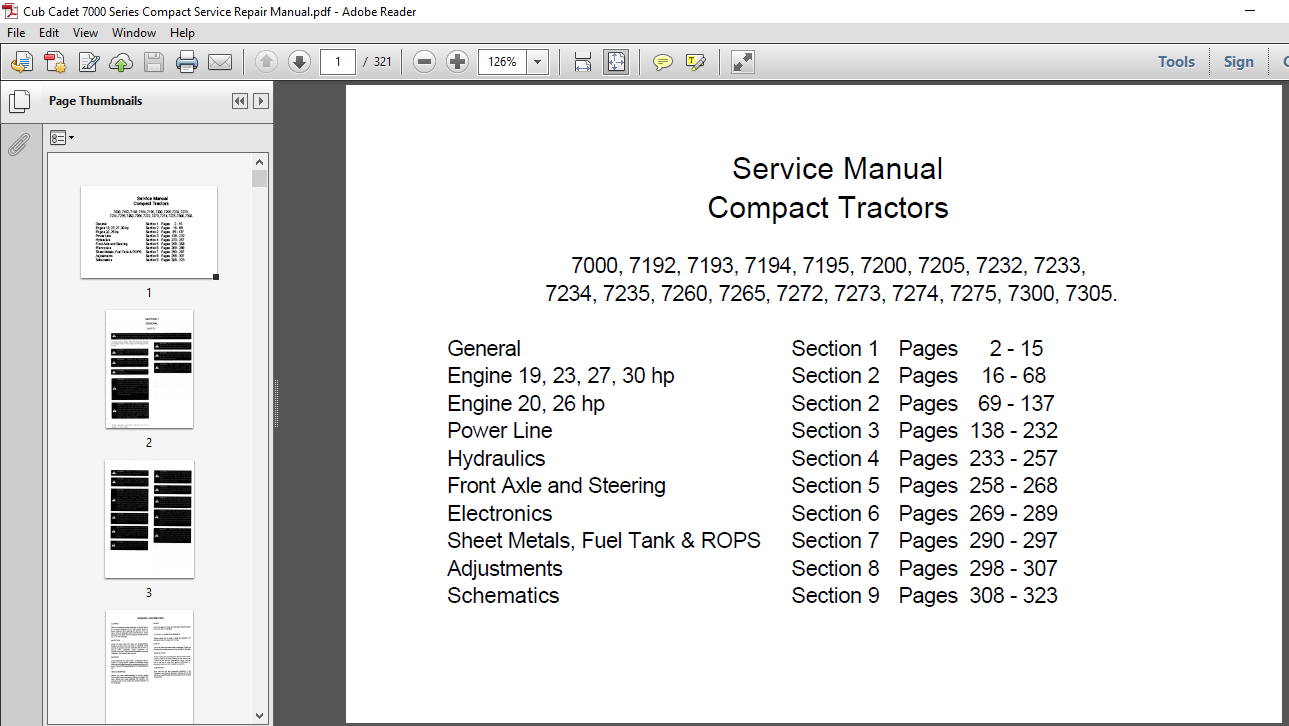This screenshot has width=1289, height=726.
Task: Click thumbnails scrollbar down arrow
Action: 260,715
